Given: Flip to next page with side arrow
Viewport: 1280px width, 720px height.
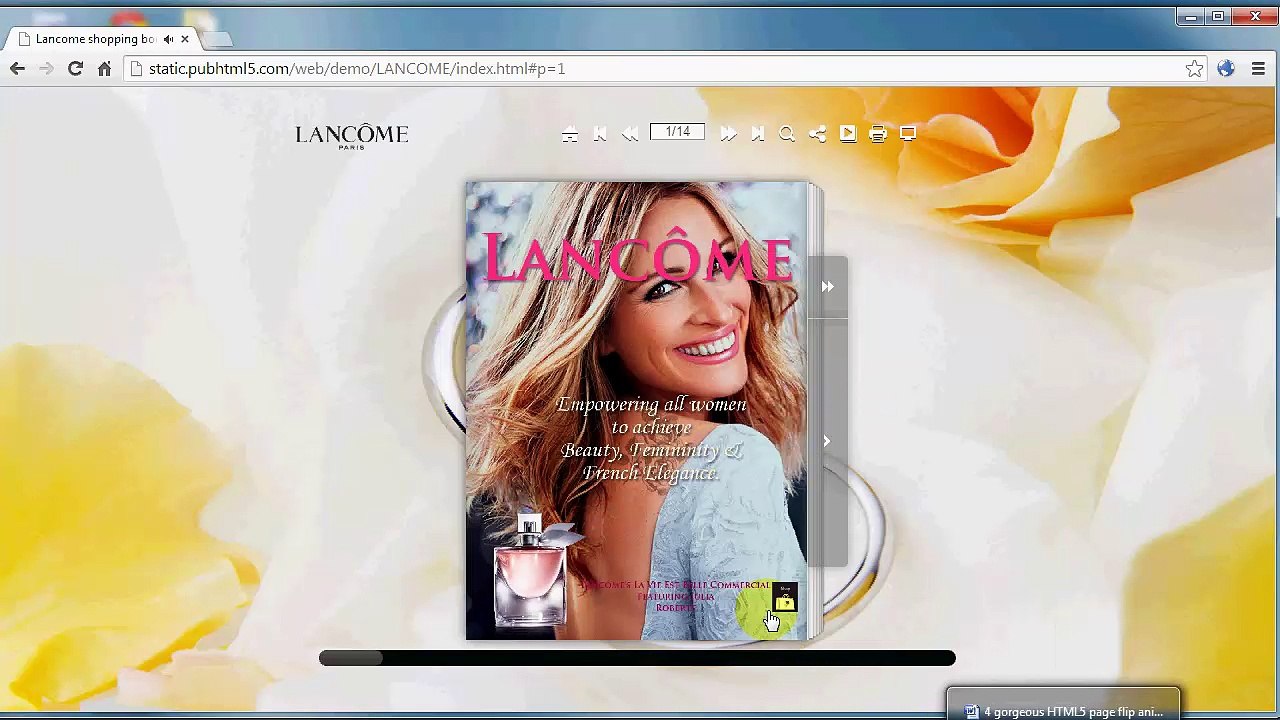Looking at the screenshot, I should click(827, 441).
